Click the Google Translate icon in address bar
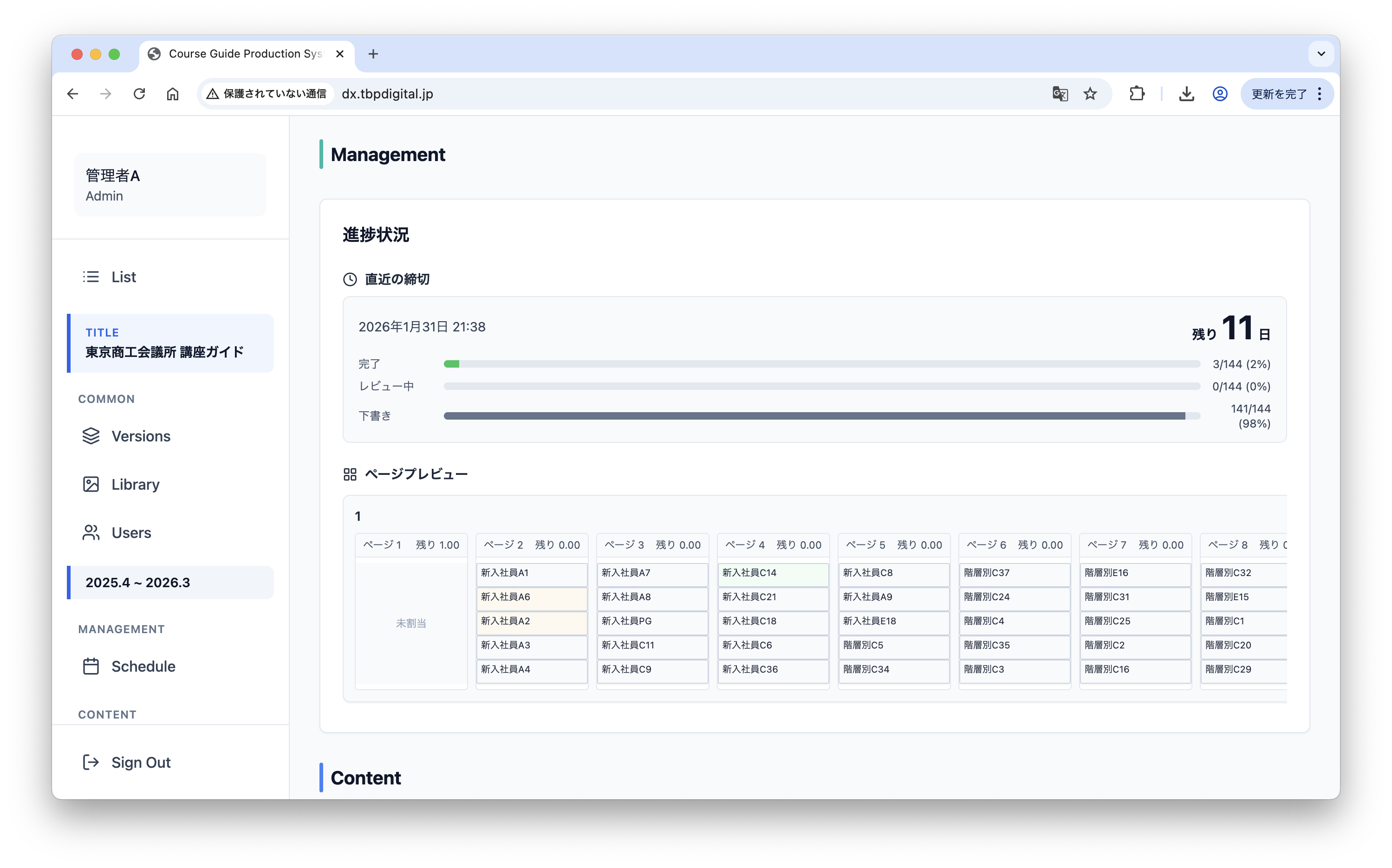This screenshot has height=868, width=1392. click(1060, 94)
